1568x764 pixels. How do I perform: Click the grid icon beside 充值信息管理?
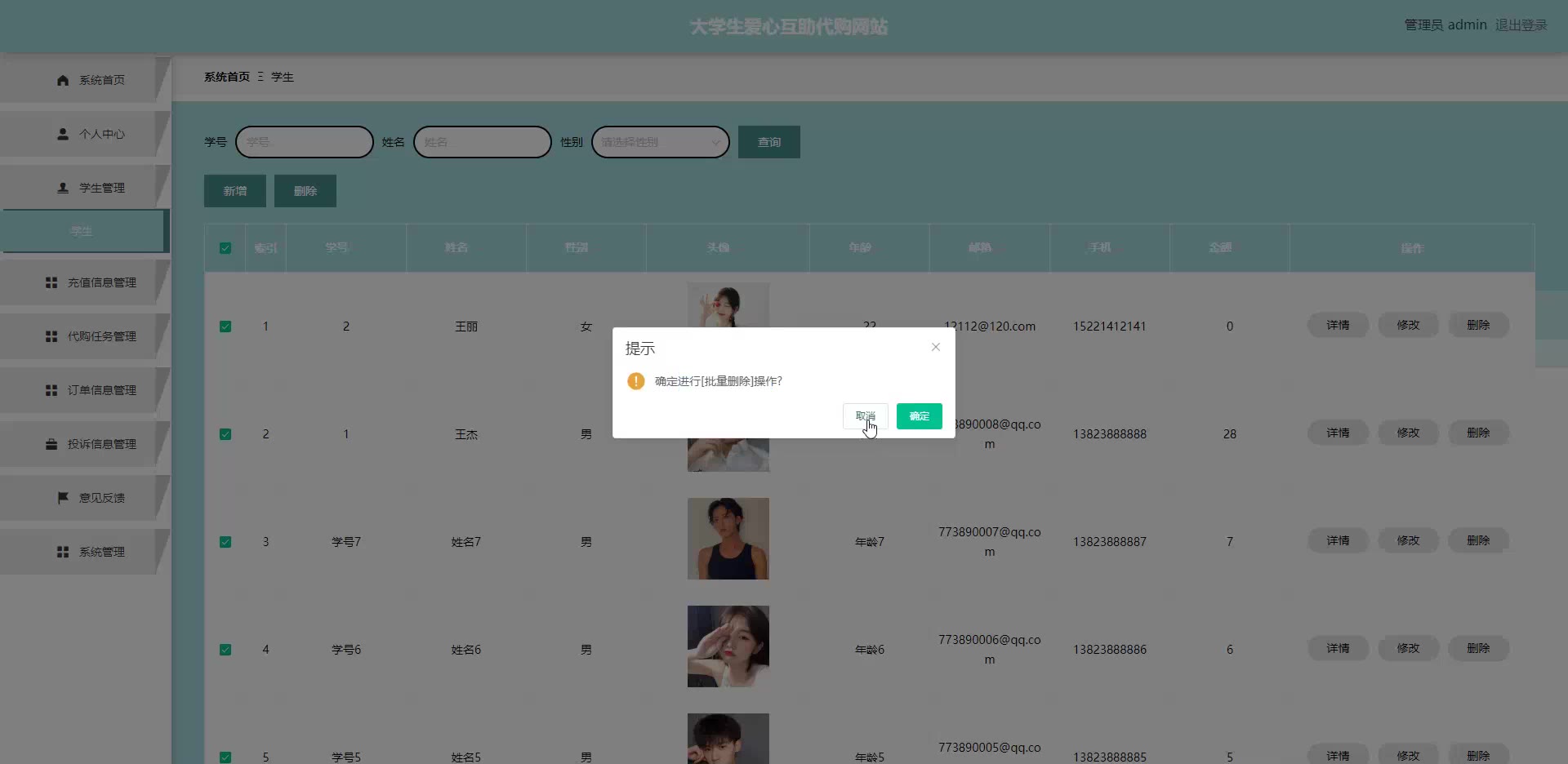tap(51, 282)
